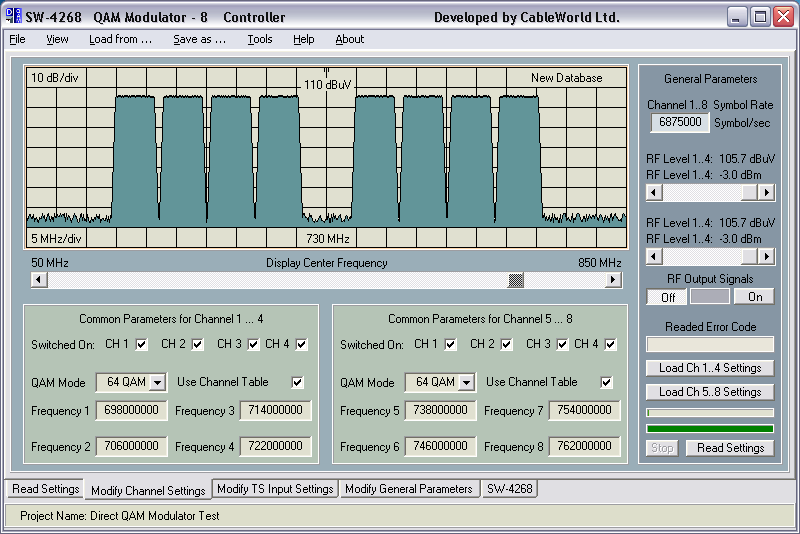
Task: Click right arrow of Display Center Frequency scrollbar
Action: click(x=614, y=280)
